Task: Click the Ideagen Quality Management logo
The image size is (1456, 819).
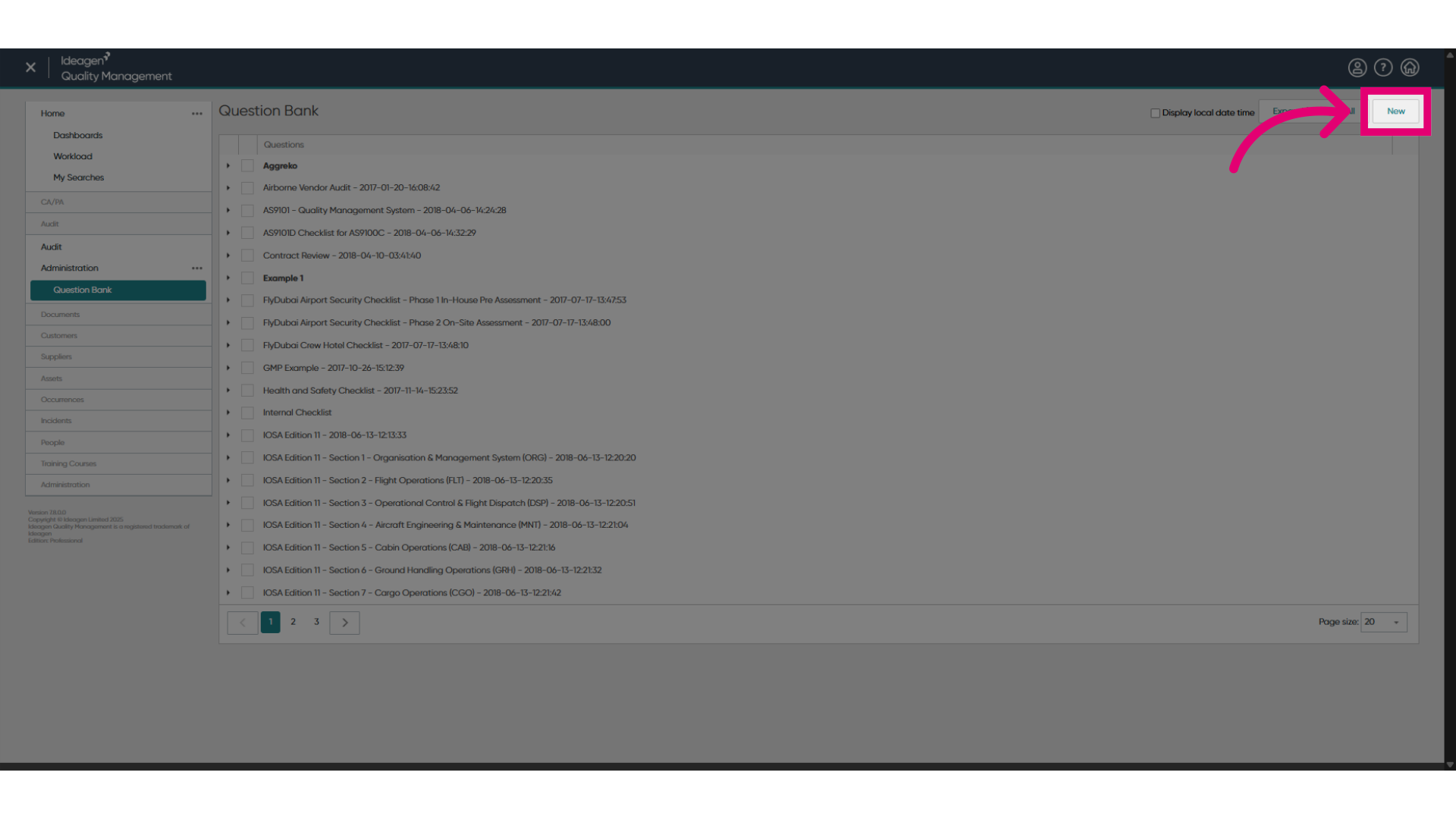Action: [x=116, y=67]
